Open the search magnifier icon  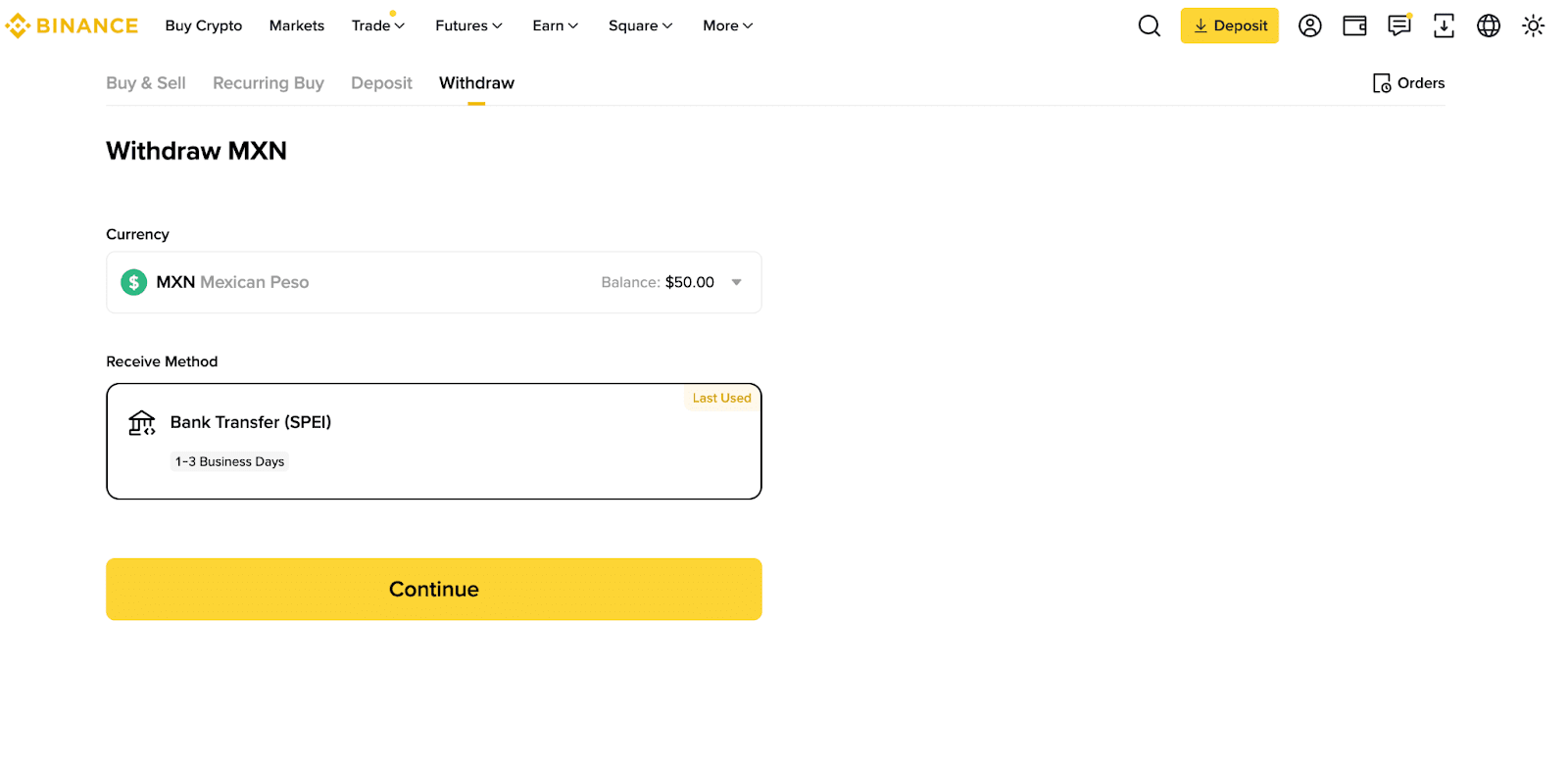[x=1149, y=25]
